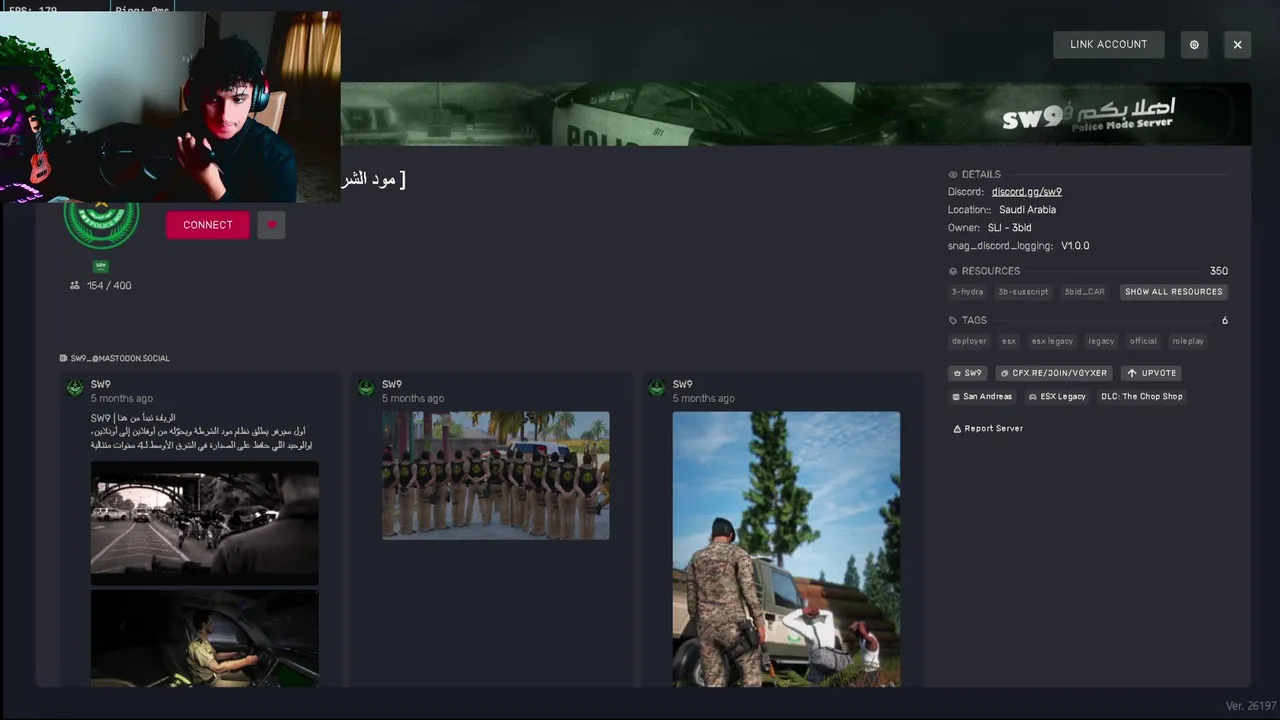Click the RESOURCES stack icon

coord(953,271)
